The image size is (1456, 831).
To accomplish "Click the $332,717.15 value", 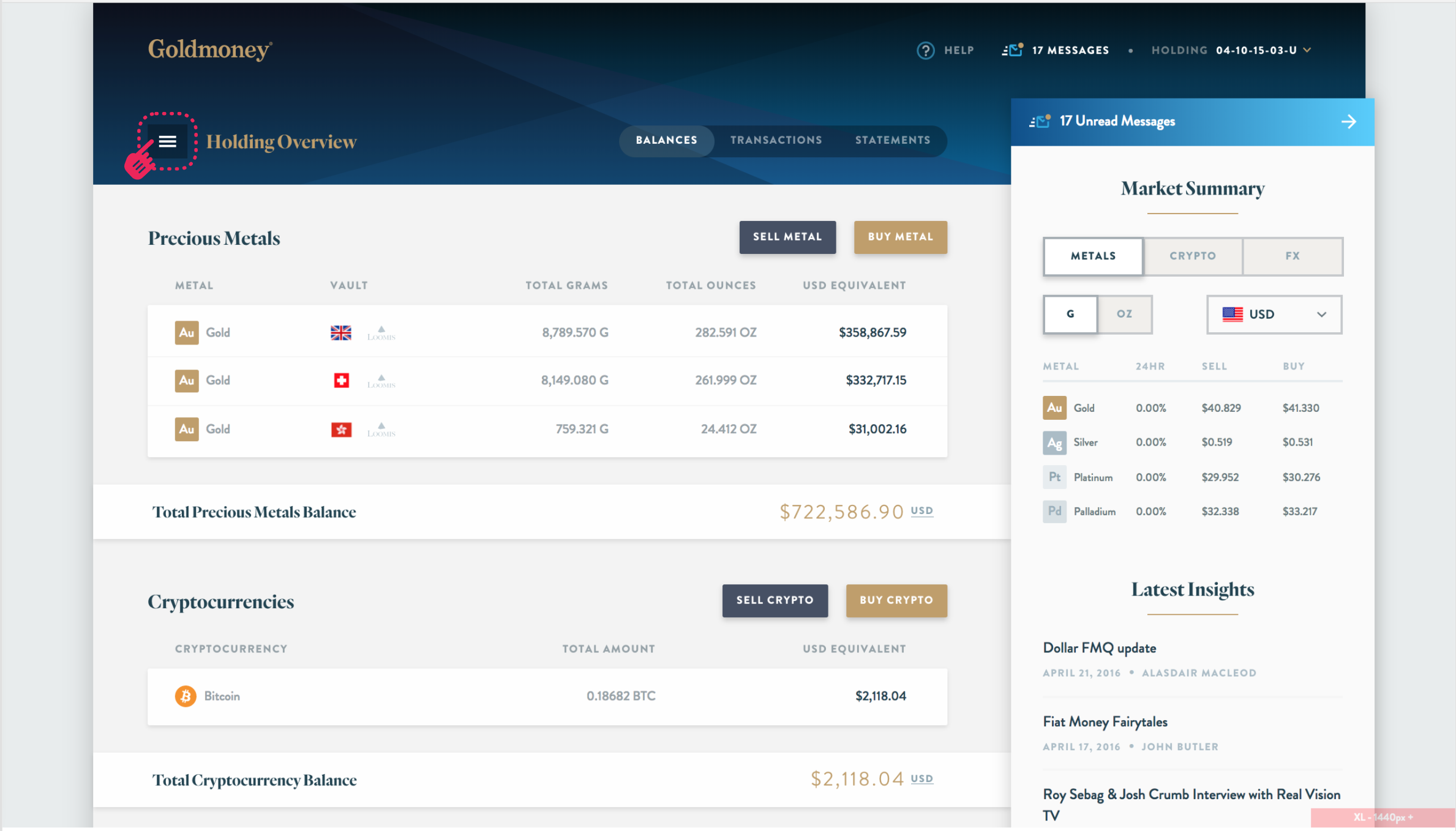I will pyautogui.click(x=876, y=380).
